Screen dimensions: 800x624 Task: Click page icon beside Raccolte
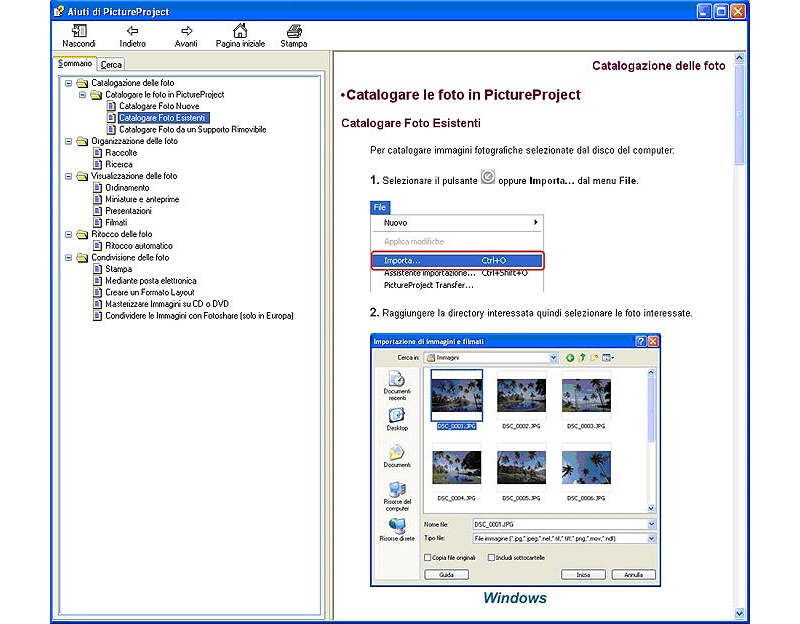(x=98, y=153)
